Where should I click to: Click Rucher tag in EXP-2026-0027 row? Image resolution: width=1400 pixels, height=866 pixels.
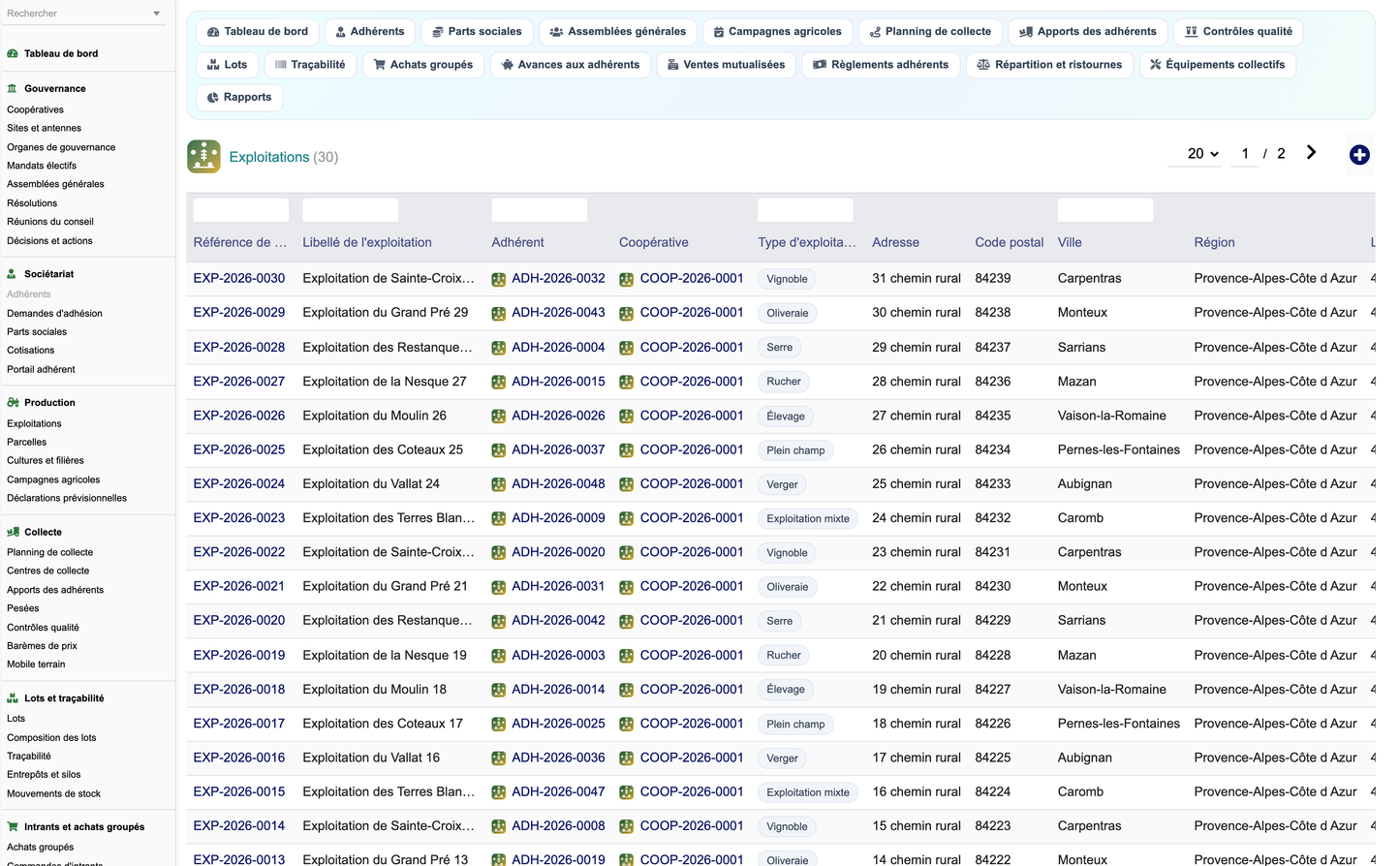pos(784,382)
